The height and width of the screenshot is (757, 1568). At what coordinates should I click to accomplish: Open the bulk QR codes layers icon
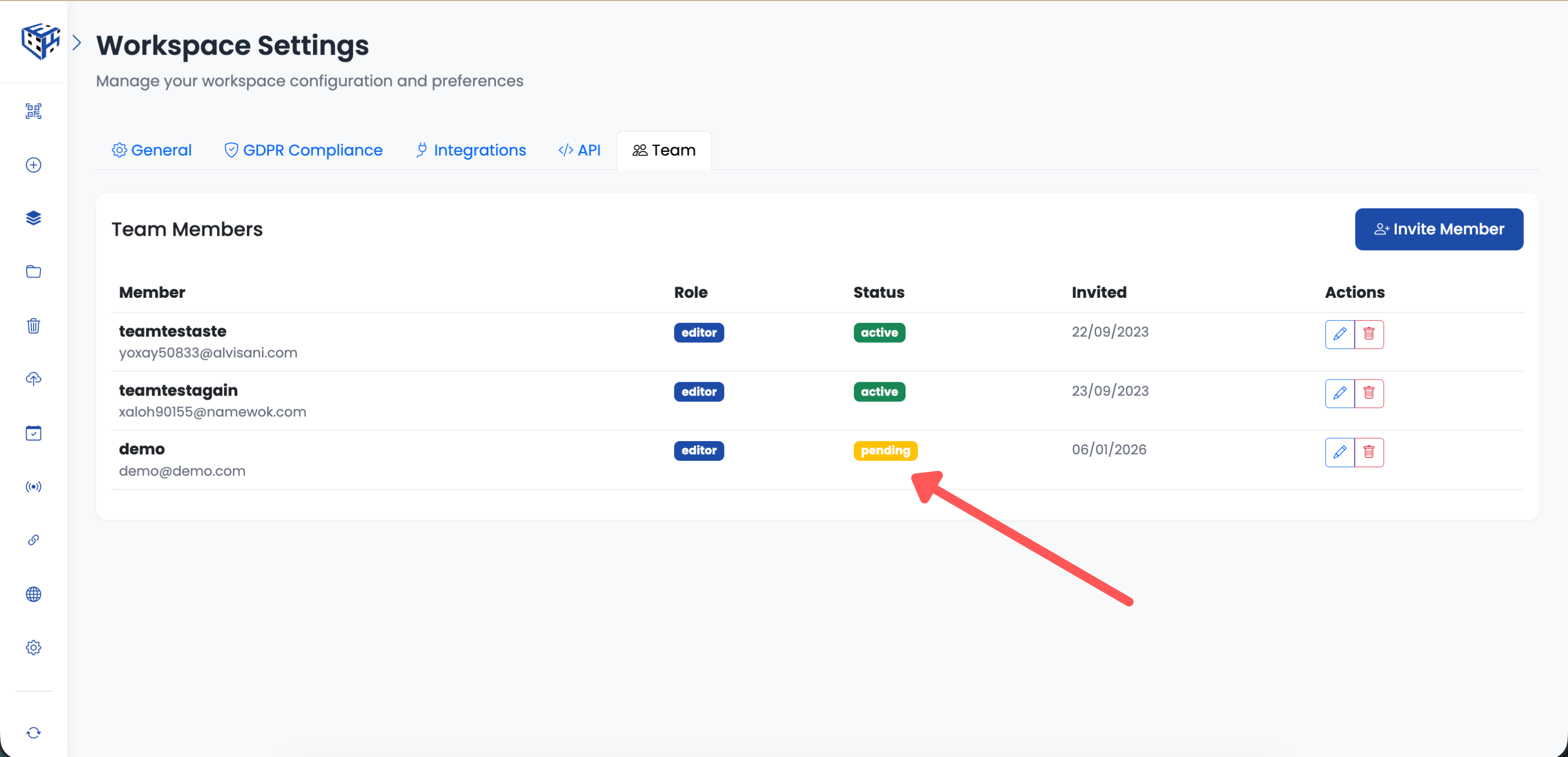pos(34,218)
